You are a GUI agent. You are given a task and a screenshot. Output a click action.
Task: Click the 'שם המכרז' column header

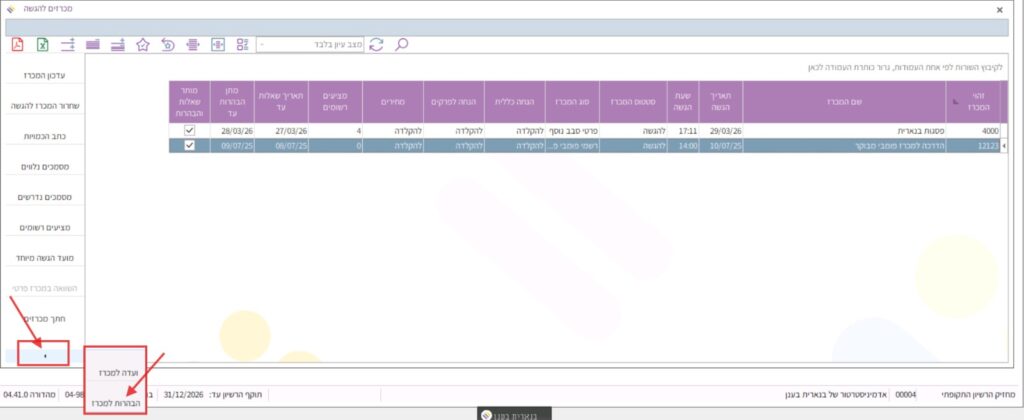click(x=842, y=101)
